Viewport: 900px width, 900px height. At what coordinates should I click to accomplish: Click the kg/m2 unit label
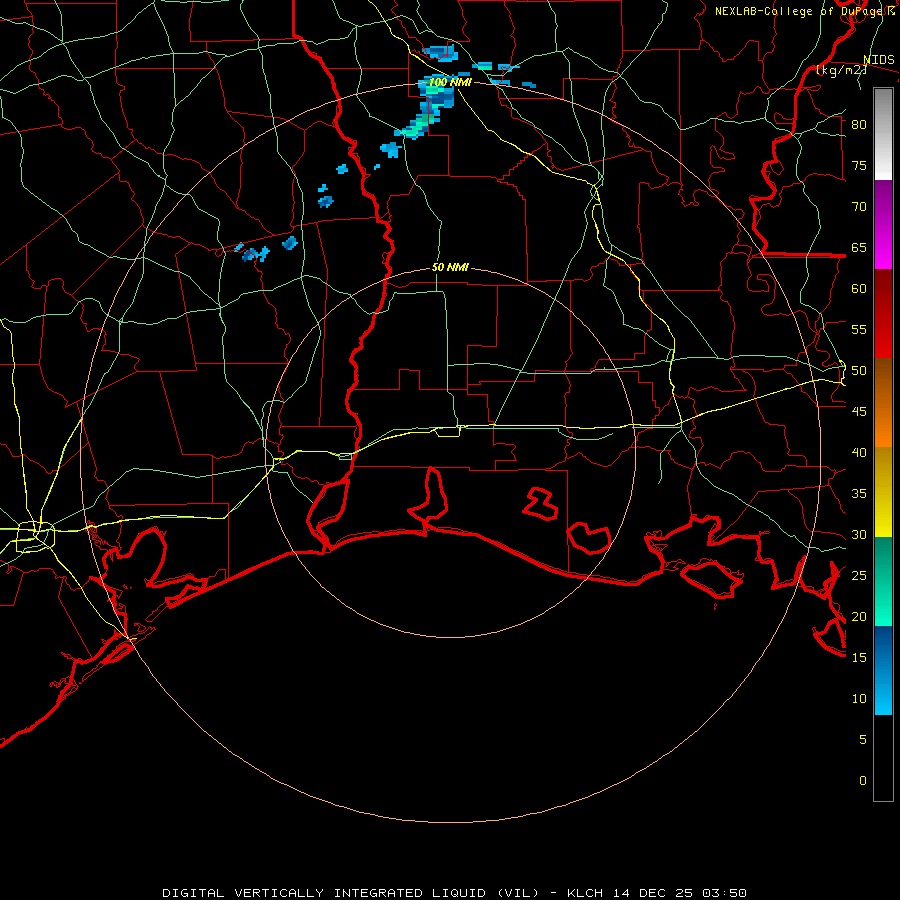pyautogui.click(x=841, y=71)
